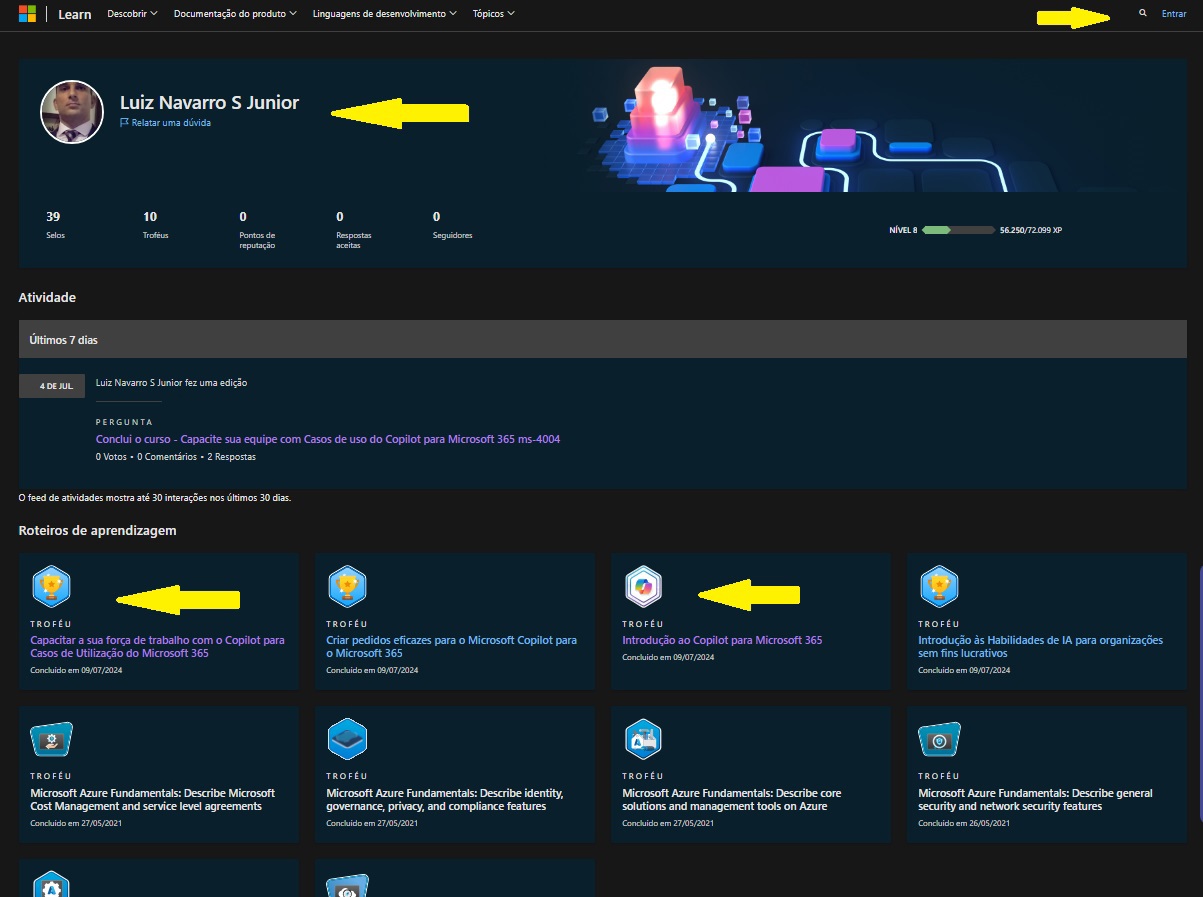The width and height of the screenshot is (1203, 897).
Task: Click the first partially visible bottom-row badge
Action: (50, 884)
